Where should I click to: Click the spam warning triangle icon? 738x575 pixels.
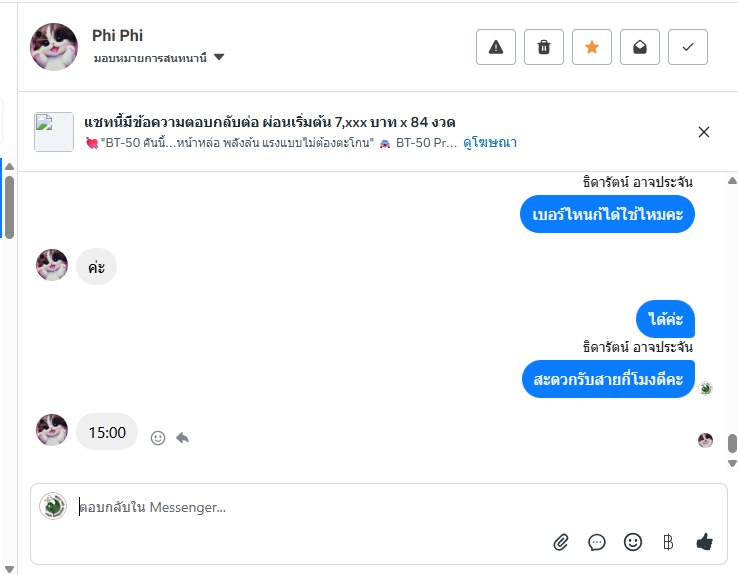tap(496, 47)
